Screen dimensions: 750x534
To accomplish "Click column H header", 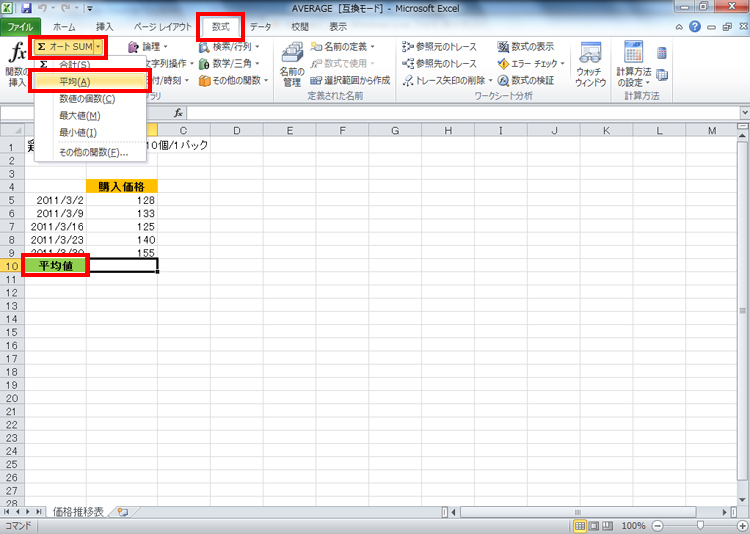I will [x=448, y=131].
